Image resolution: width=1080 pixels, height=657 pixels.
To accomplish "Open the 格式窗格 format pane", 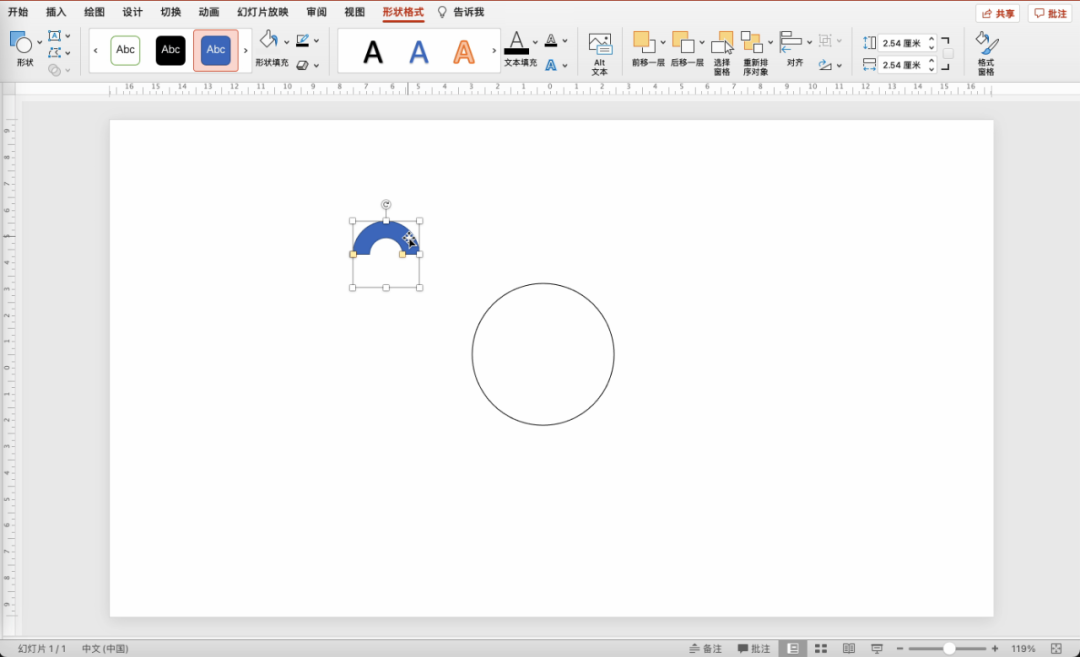I will coord(986,54).
